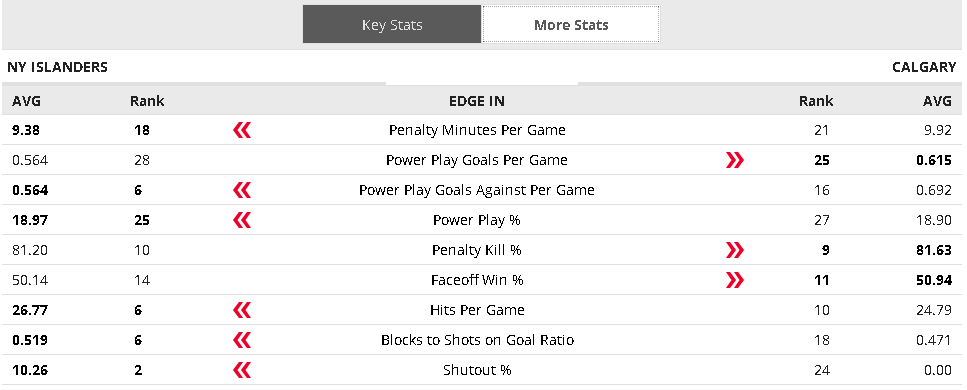Click the edge arrow for Power Play Goals Against Per Game

point(242,190)
